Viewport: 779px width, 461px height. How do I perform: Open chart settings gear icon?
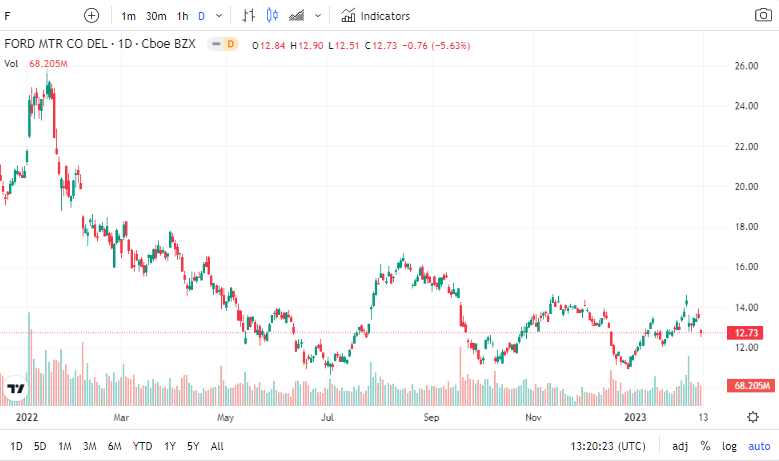[x=753, y=417]
